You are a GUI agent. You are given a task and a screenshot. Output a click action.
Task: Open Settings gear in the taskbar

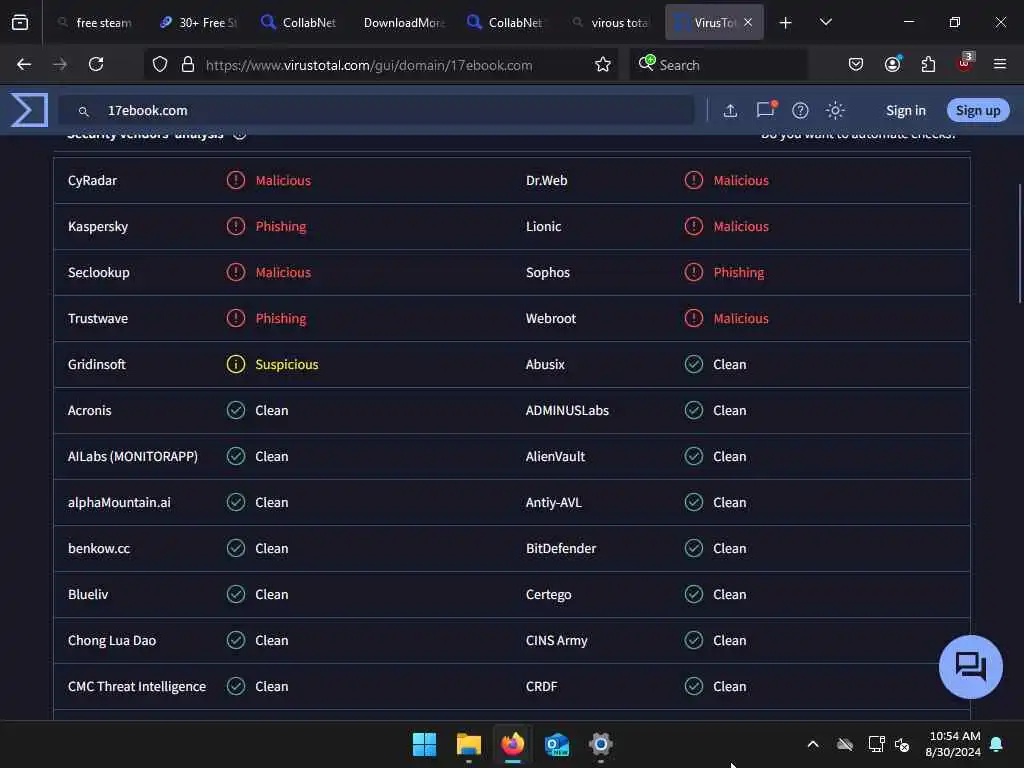601,744
